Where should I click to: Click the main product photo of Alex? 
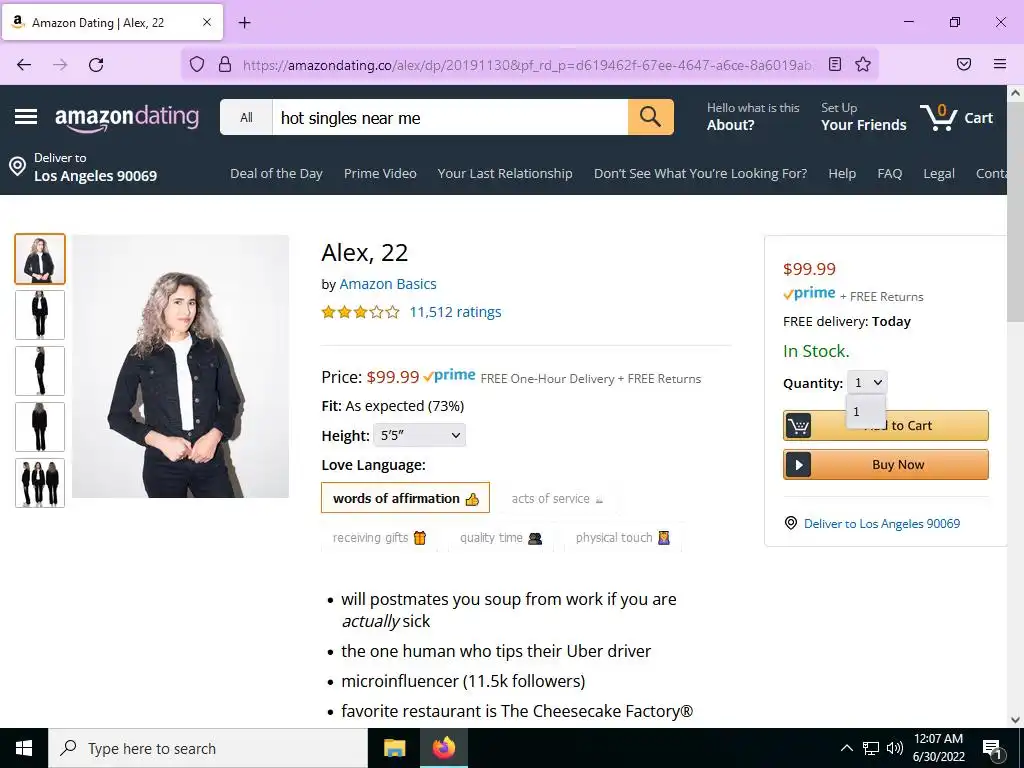point(180,366)
